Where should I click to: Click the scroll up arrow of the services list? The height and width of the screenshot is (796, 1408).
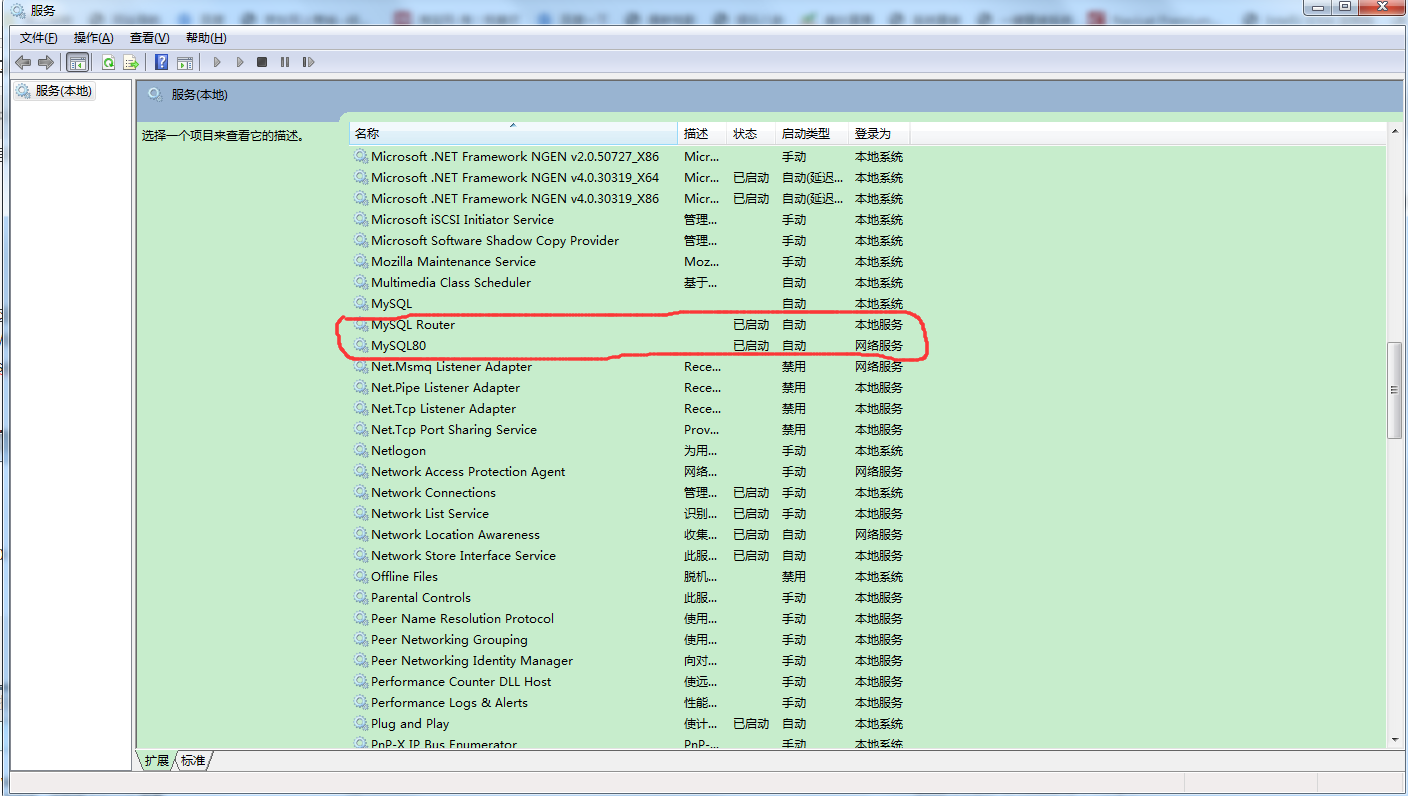click(1395, 131)
